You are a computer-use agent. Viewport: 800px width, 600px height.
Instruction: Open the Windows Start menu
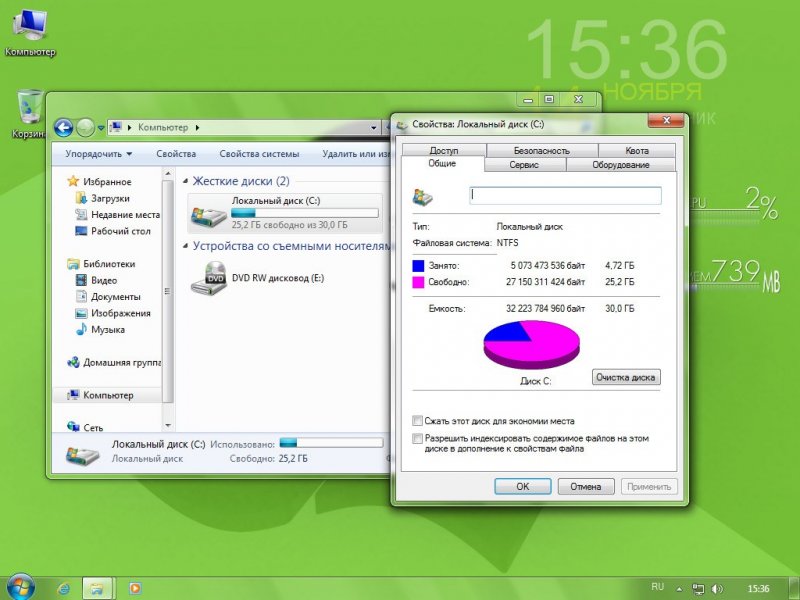tap(21, 587)
